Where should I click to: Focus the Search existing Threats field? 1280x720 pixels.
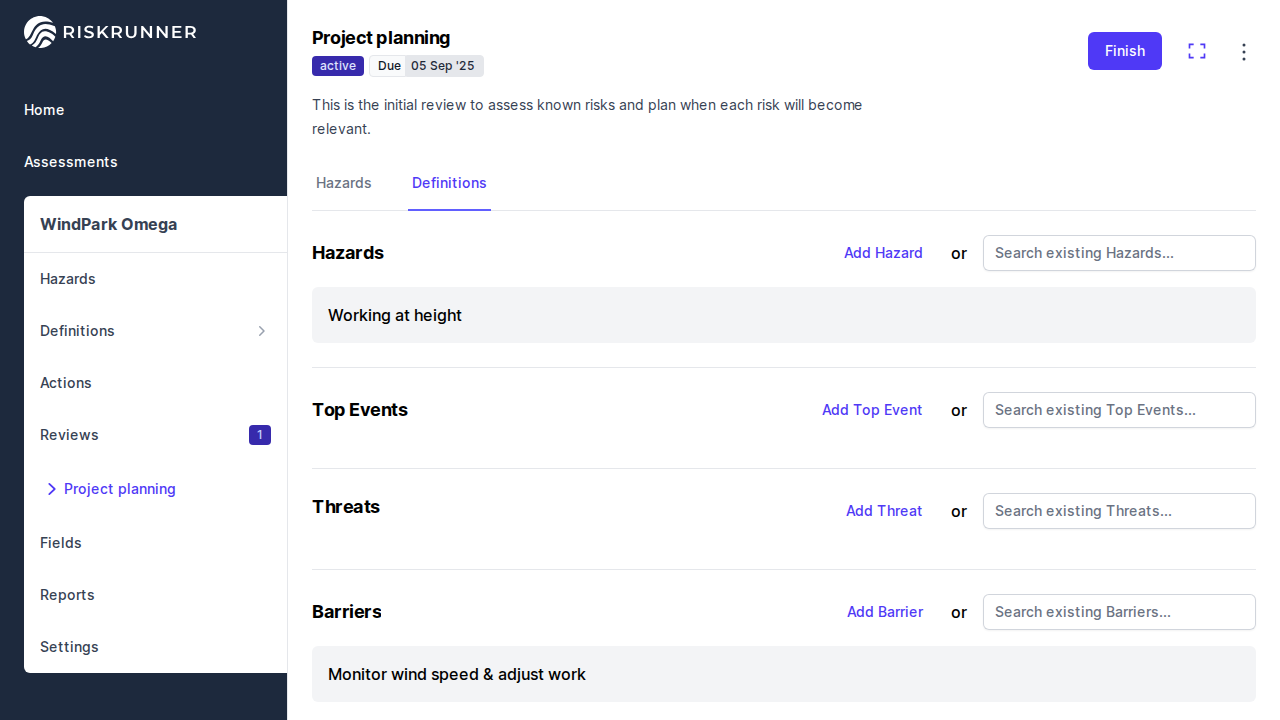point(1119,511)
